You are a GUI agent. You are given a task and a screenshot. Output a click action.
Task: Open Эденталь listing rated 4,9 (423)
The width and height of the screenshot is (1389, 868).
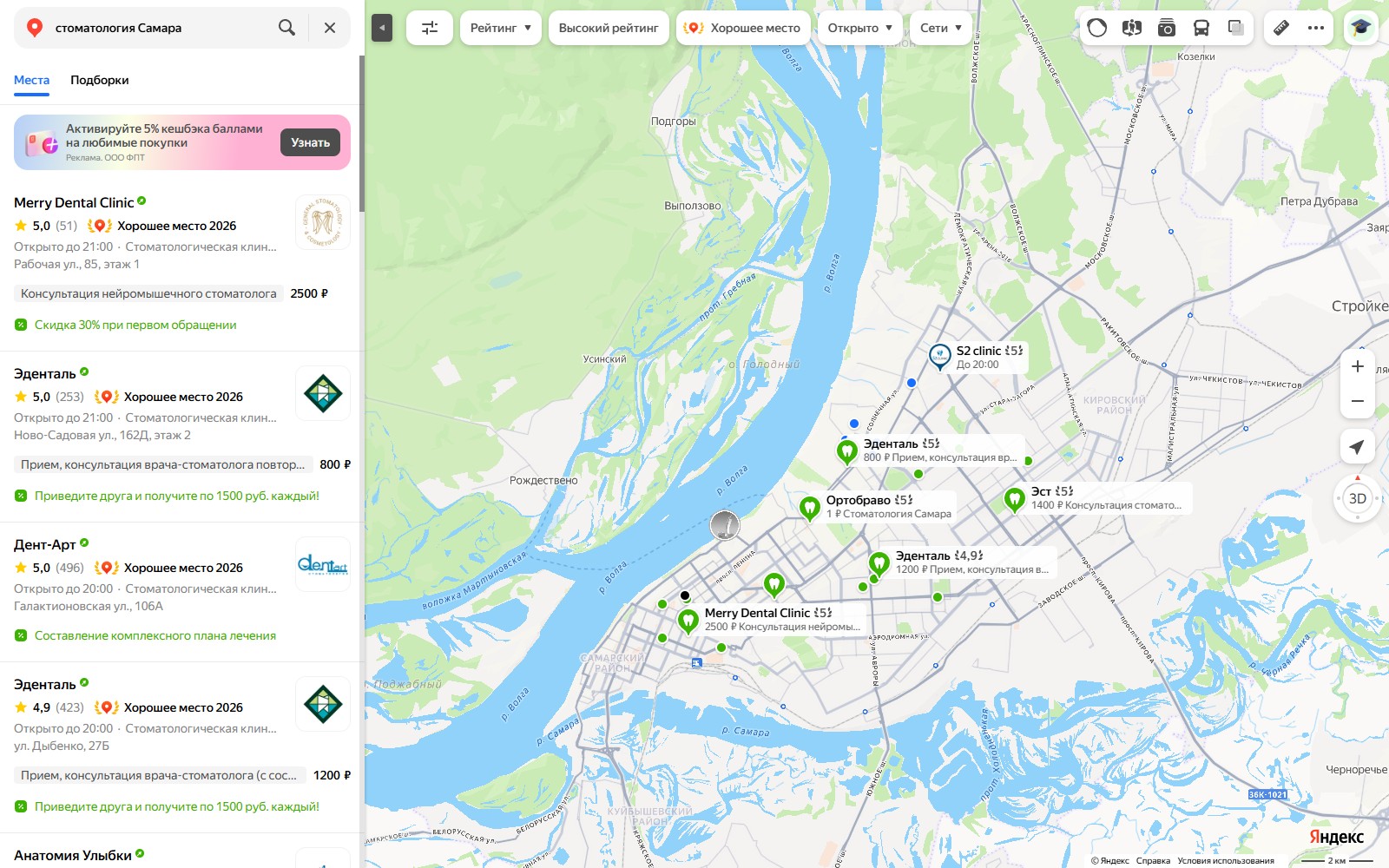click(45, 684)
